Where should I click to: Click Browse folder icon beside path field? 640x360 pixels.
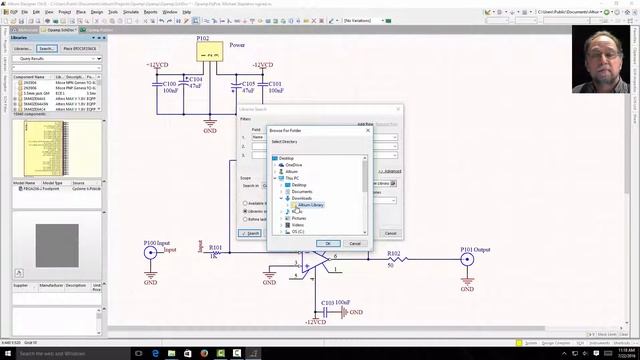(393, 184)
